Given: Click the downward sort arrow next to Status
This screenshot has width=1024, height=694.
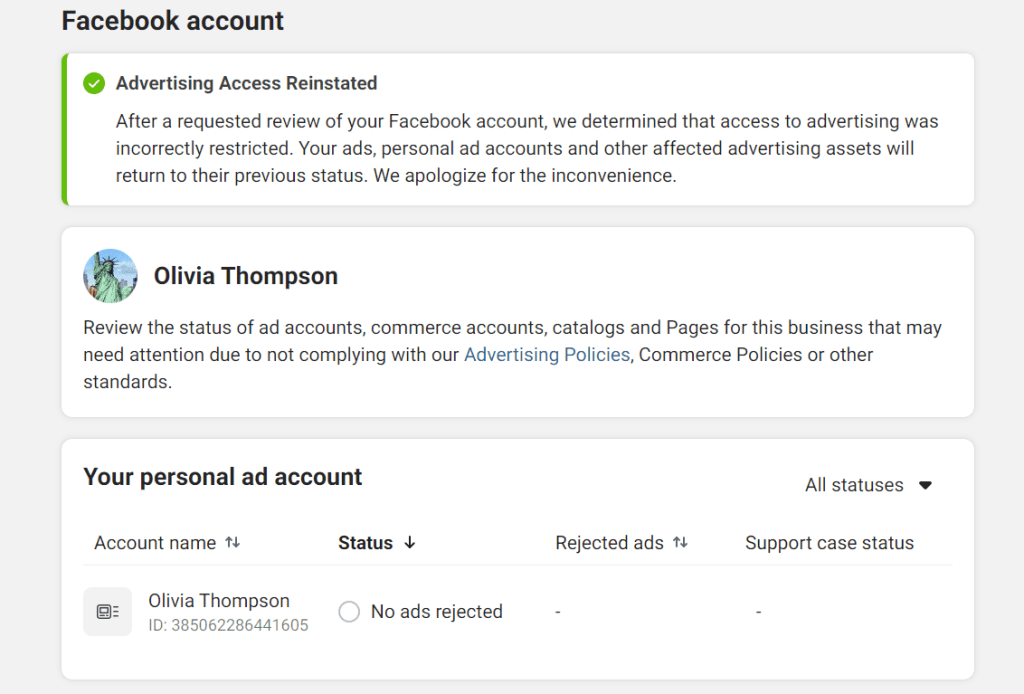Looking at the screenshot, I should tap(409, 542).
